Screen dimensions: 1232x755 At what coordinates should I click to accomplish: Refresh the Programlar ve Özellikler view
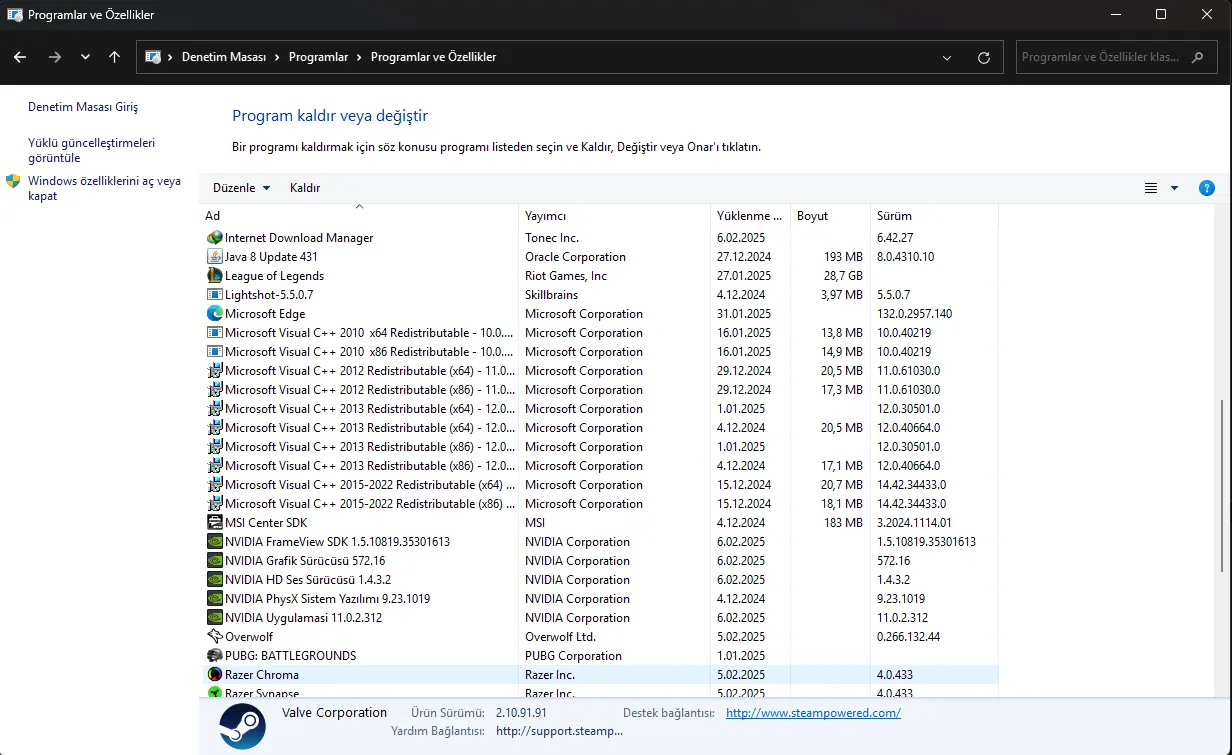pos(984,57)
